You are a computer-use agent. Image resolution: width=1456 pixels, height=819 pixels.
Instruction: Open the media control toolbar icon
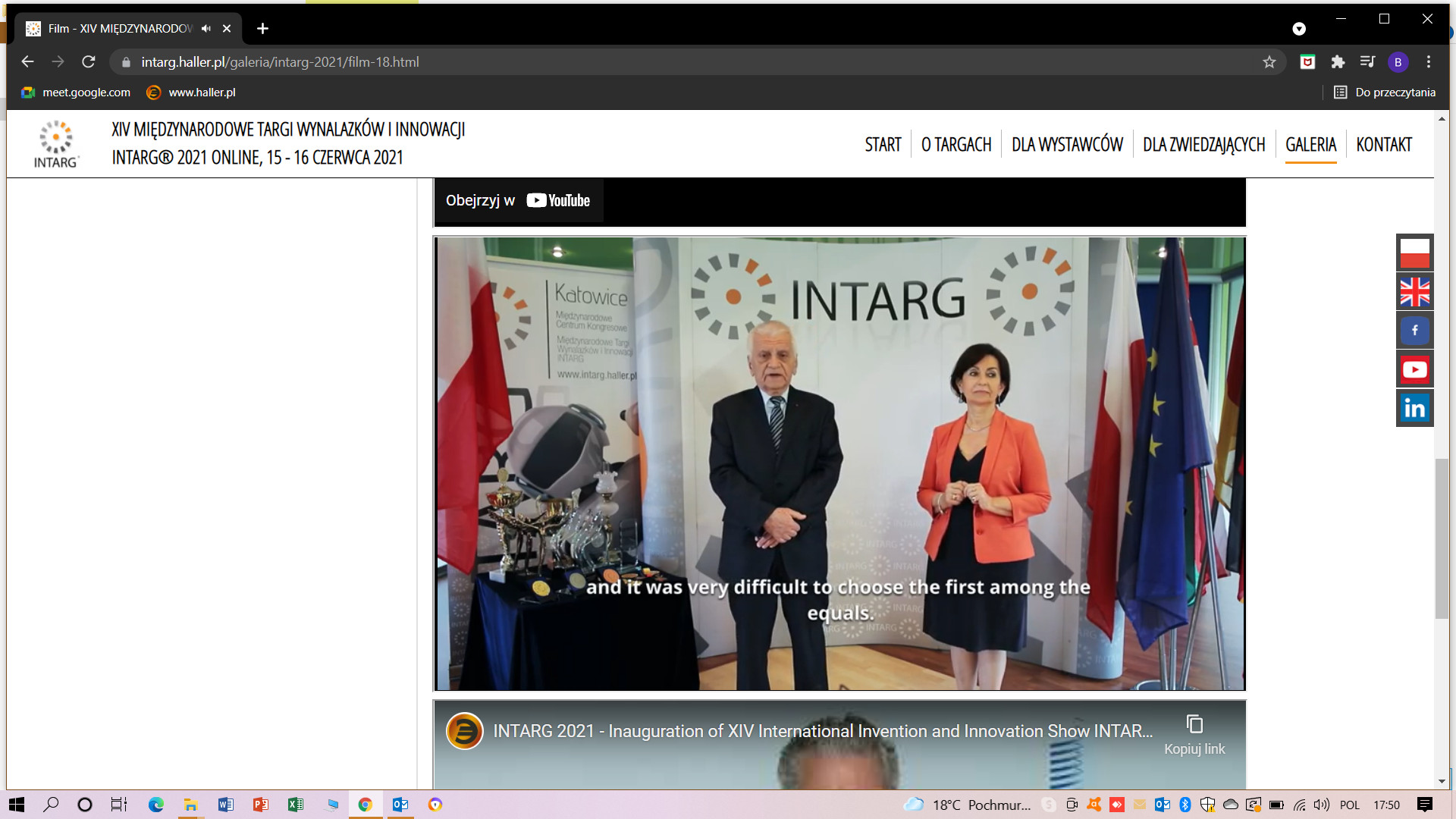[x=1367, y=62]
